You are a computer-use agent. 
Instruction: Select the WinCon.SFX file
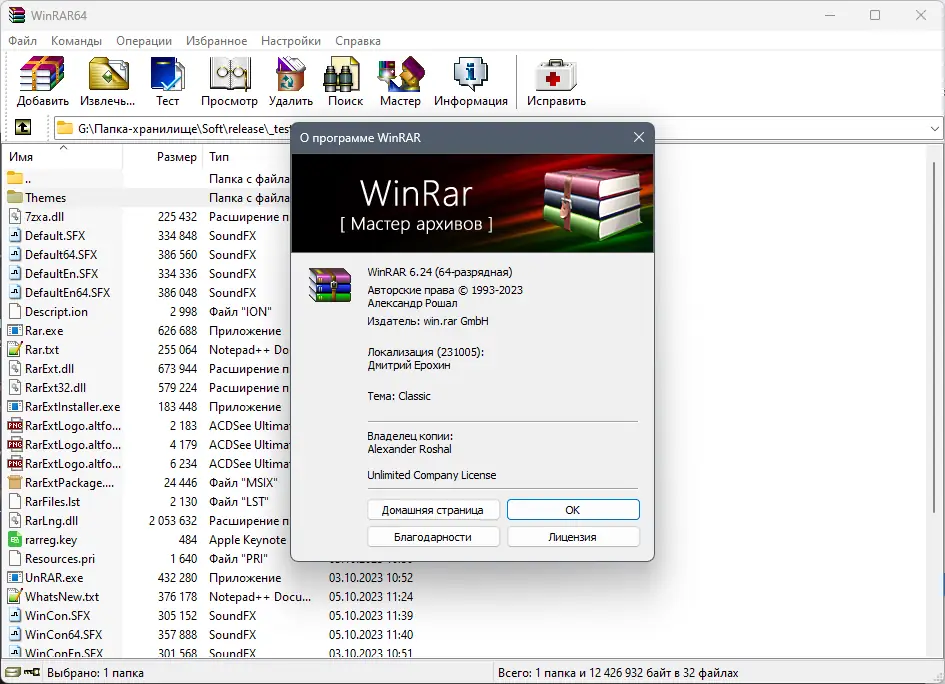[x=57, y=615]
